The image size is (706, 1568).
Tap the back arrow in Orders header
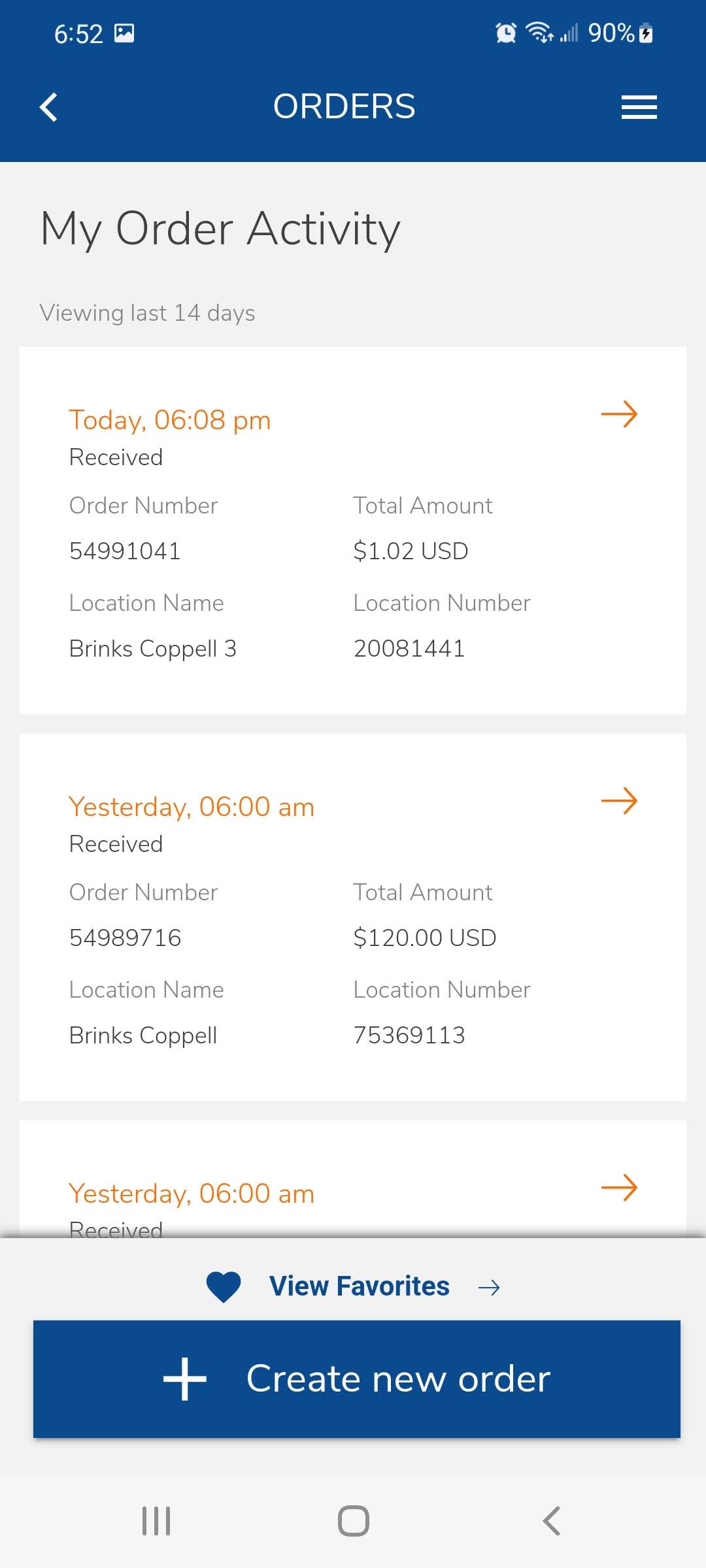pos(48,107)
